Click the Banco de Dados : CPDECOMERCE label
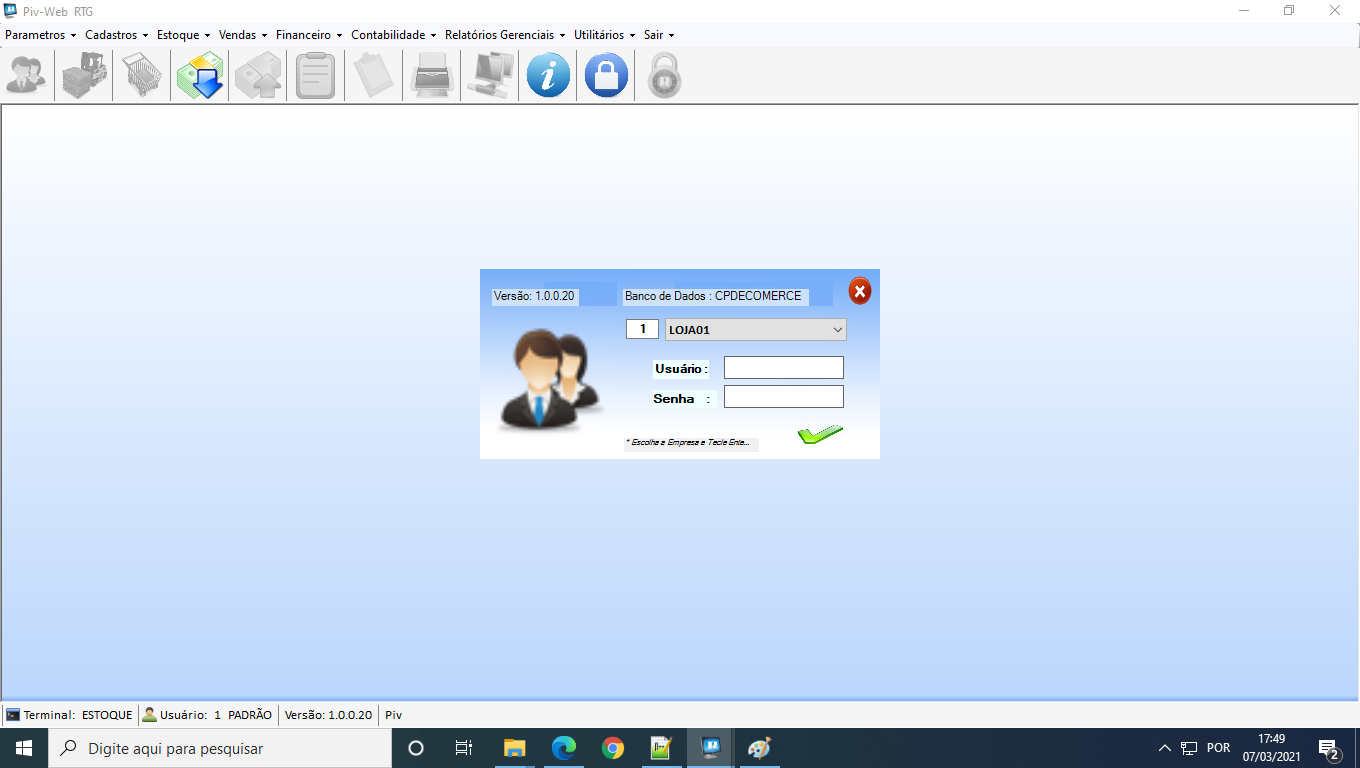Screen dimensions: 1360x768 [713, 296]
